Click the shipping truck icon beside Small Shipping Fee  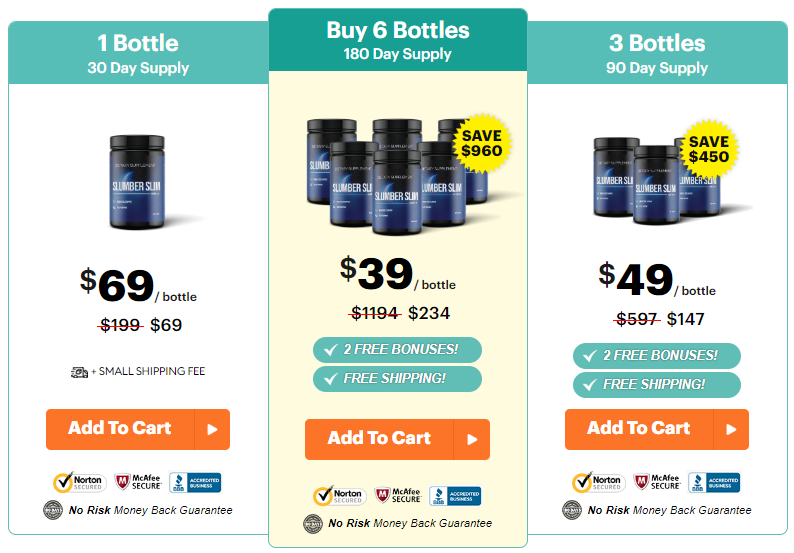click(x=79, y=372)
